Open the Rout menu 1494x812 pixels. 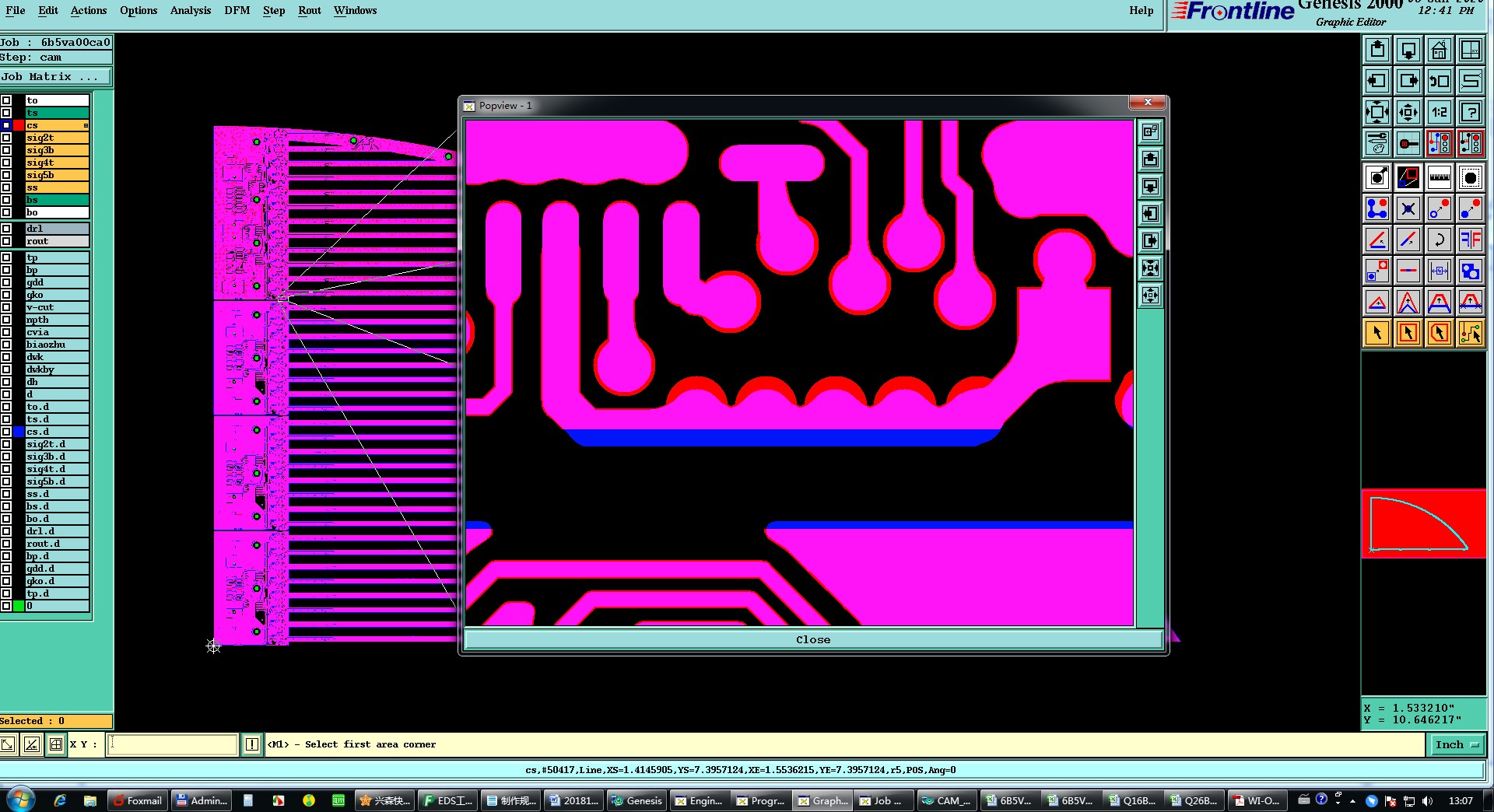[x=310, y=10]
